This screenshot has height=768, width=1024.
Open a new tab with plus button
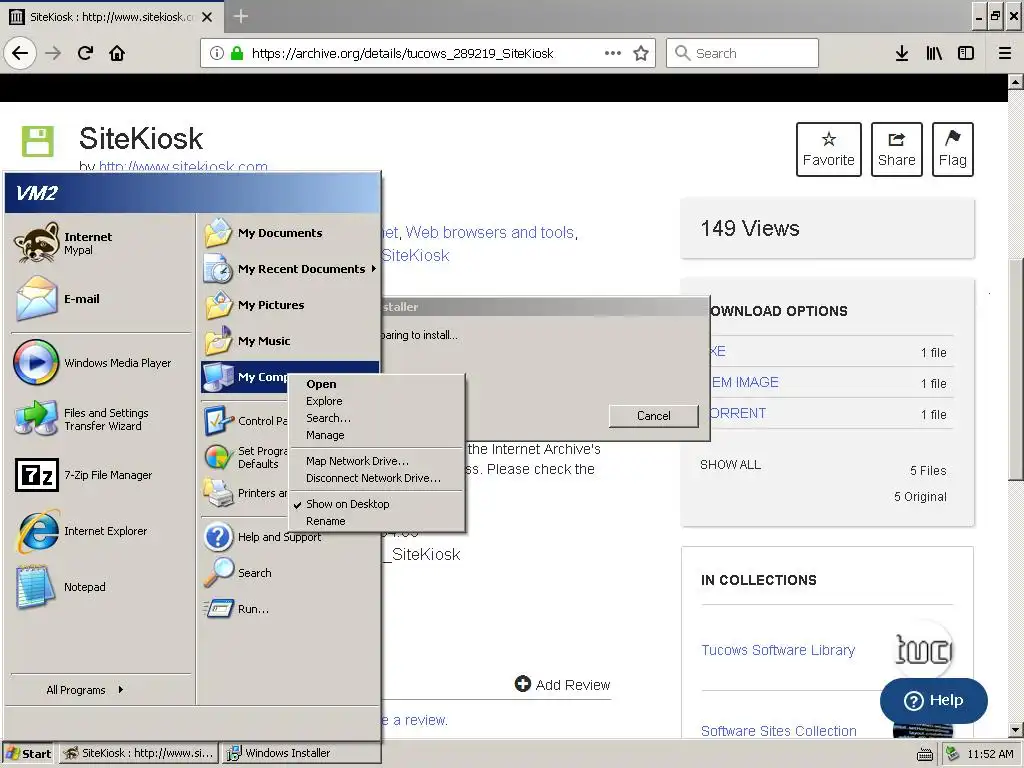pos(240,16)
